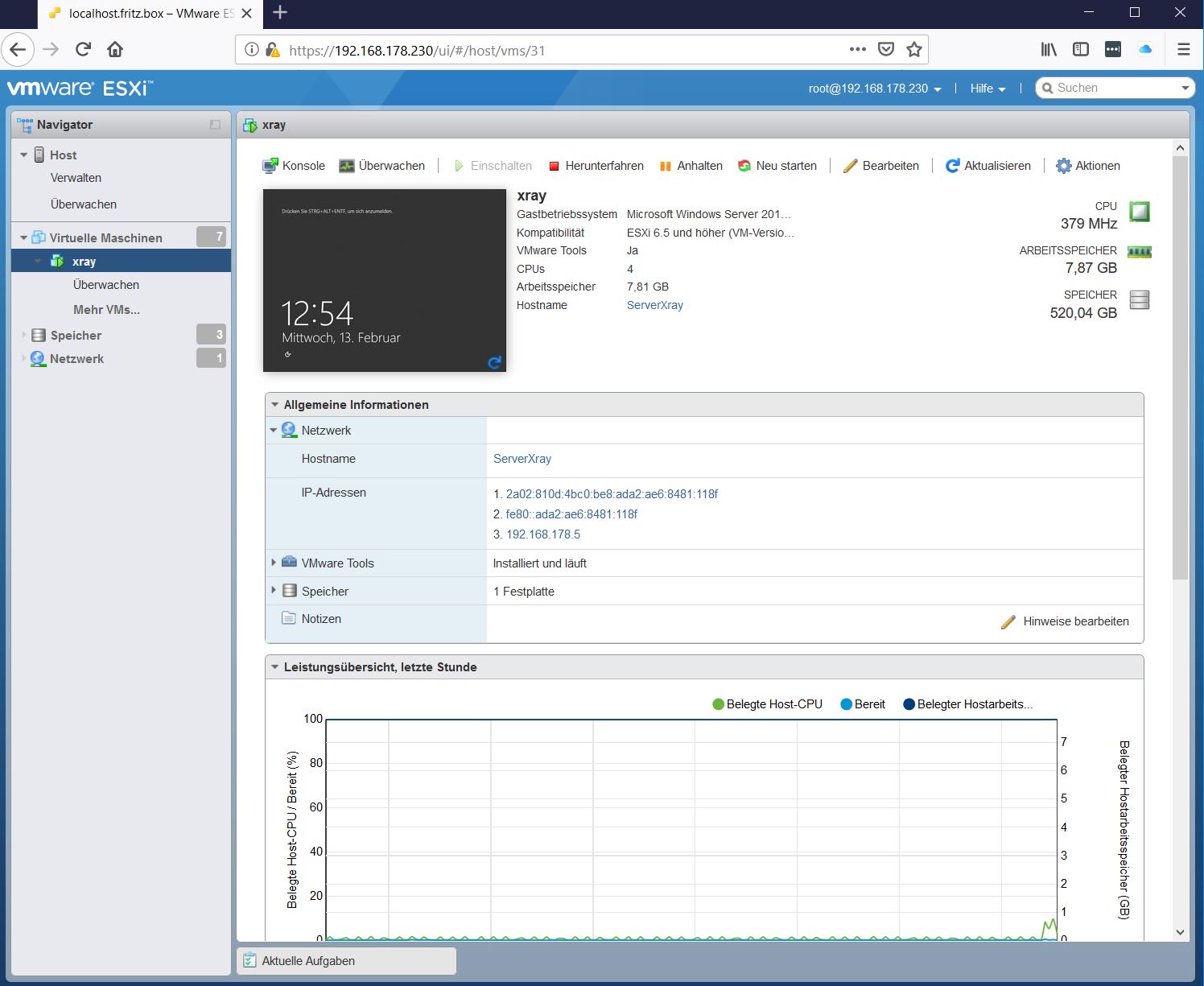Restart the VM via Neu starten
1204x986 pixels.
[777, 166]
